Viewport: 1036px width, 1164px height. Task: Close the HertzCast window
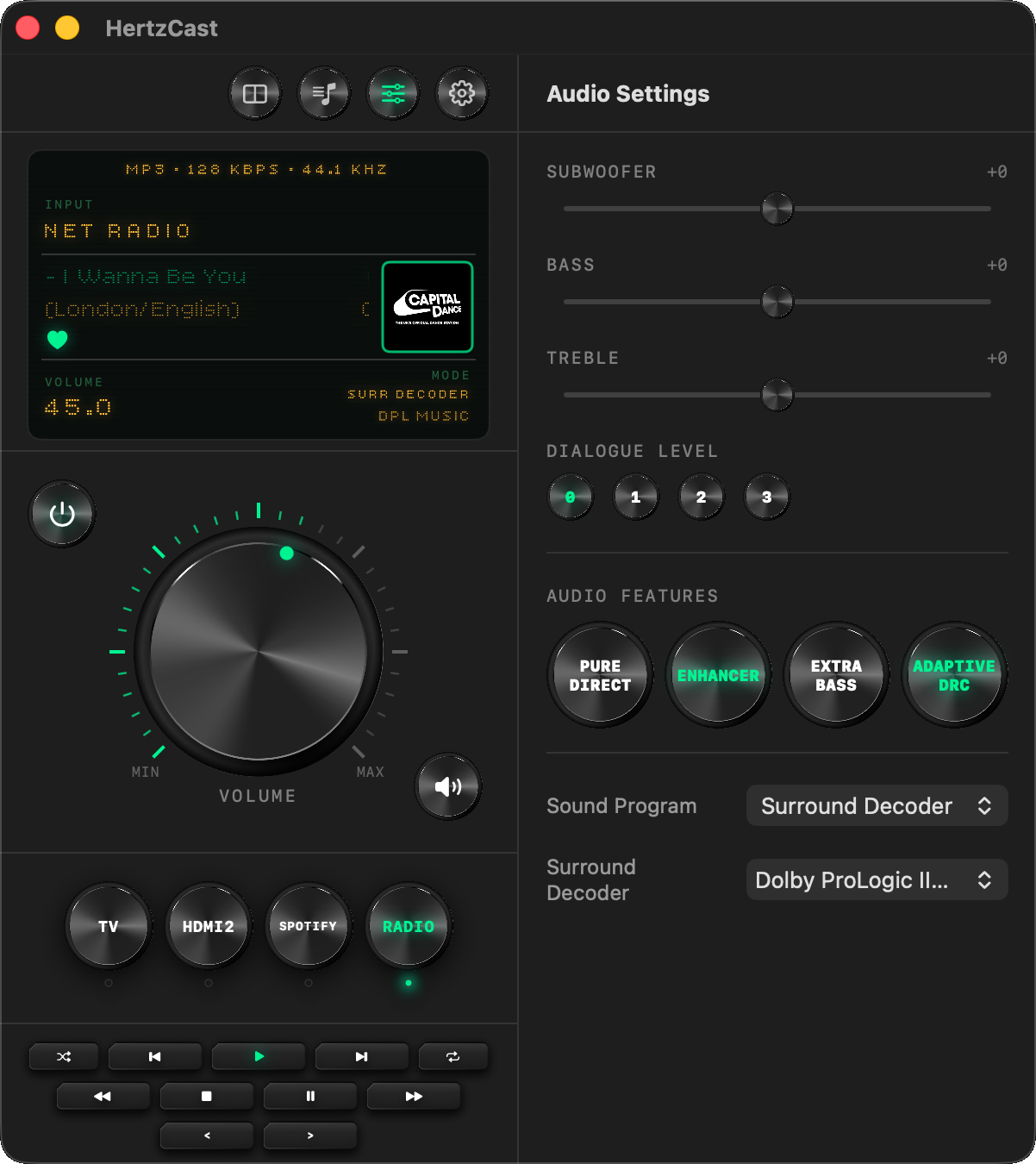(28, 28)
